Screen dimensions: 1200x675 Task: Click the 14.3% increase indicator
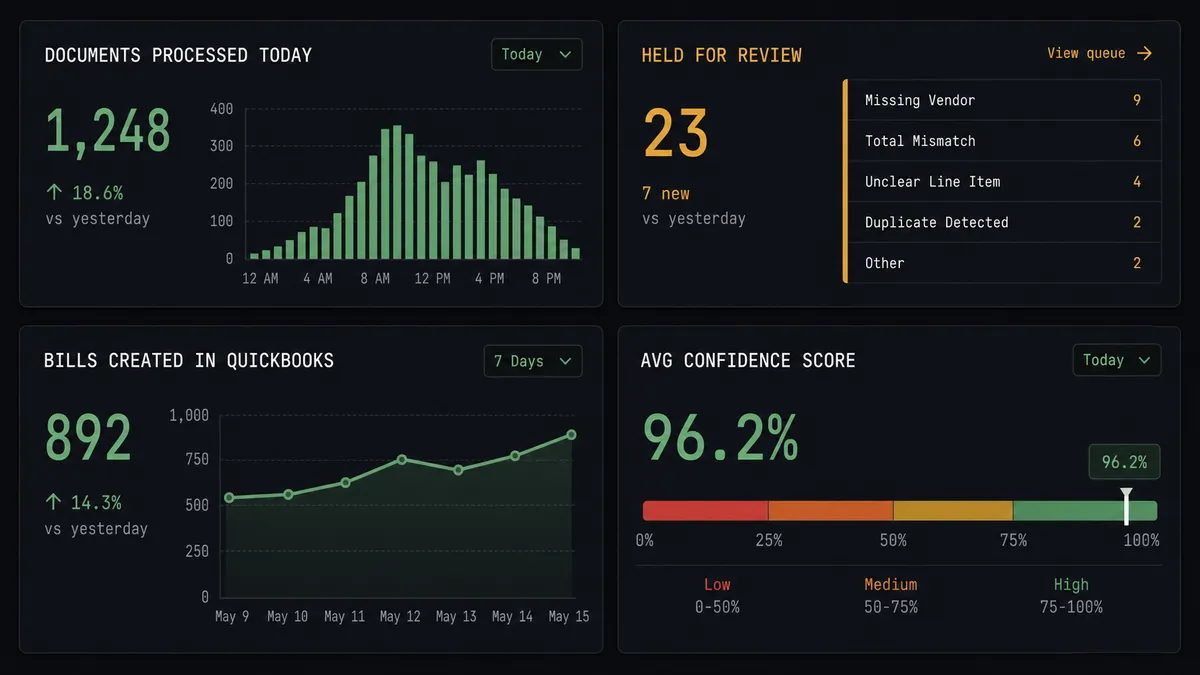click(84, 502)
